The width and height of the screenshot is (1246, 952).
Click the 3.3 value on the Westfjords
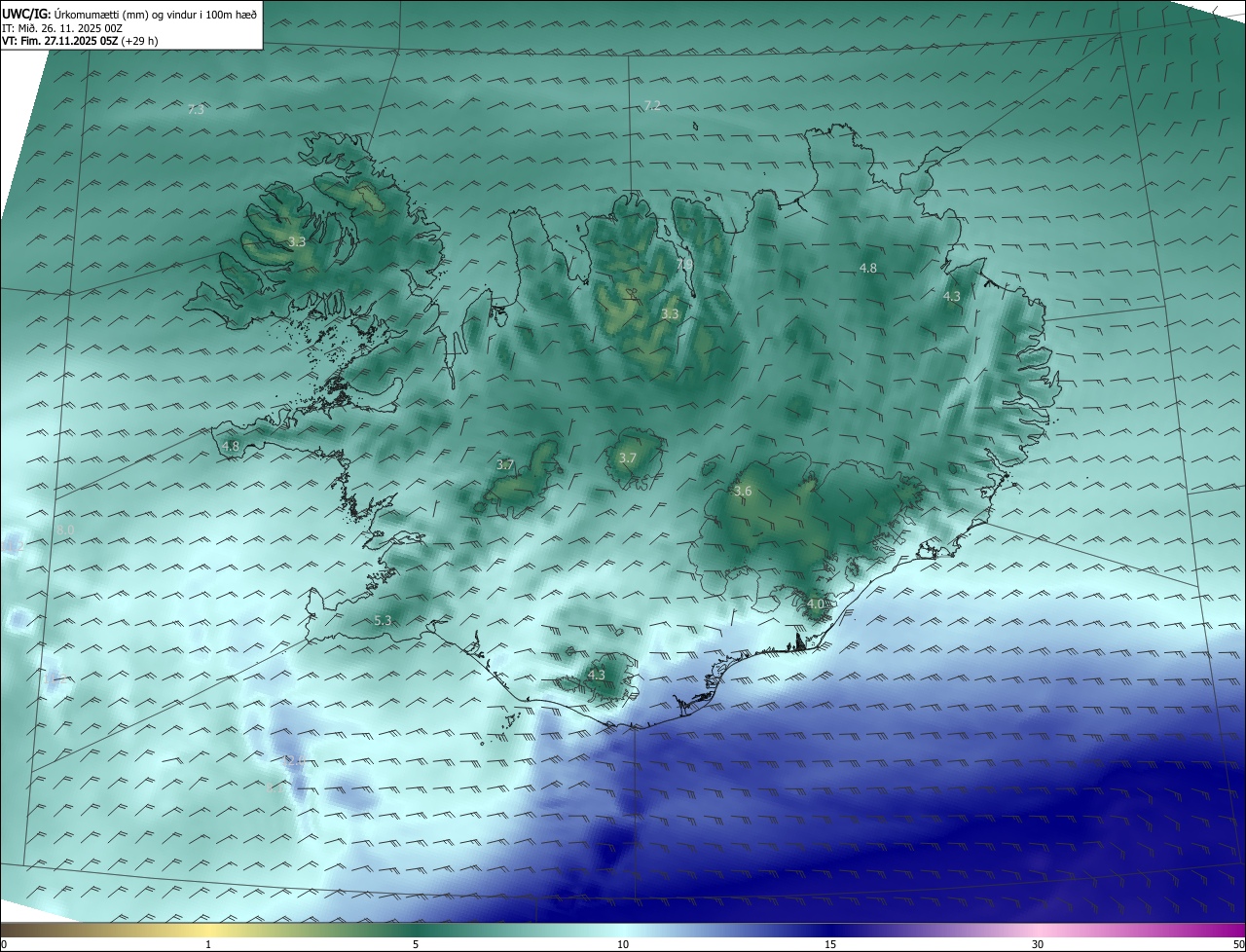pyautogui.click(x=297, y=241)
